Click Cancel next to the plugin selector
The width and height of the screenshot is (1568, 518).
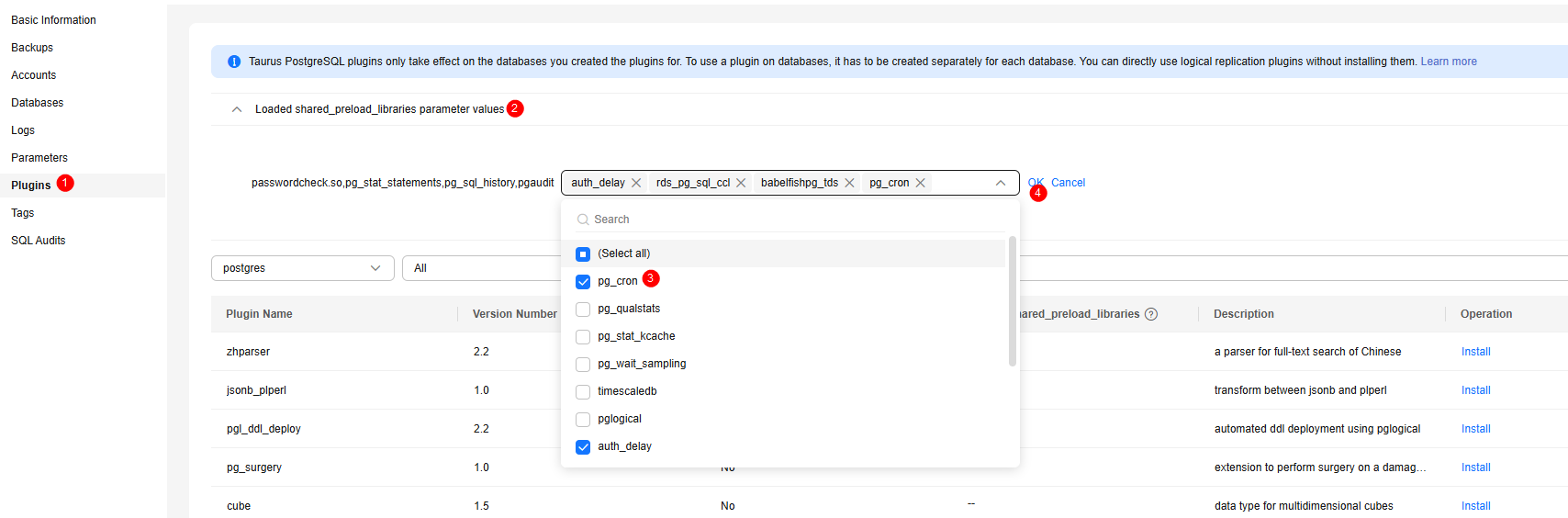click(x=1068, y=183)
